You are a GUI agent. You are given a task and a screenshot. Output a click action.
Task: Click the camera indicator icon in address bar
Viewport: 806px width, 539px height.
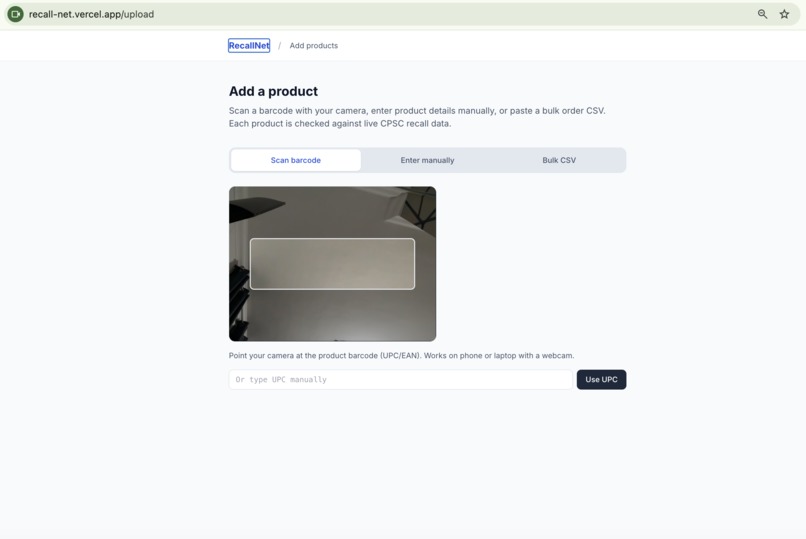coord(15,14)
